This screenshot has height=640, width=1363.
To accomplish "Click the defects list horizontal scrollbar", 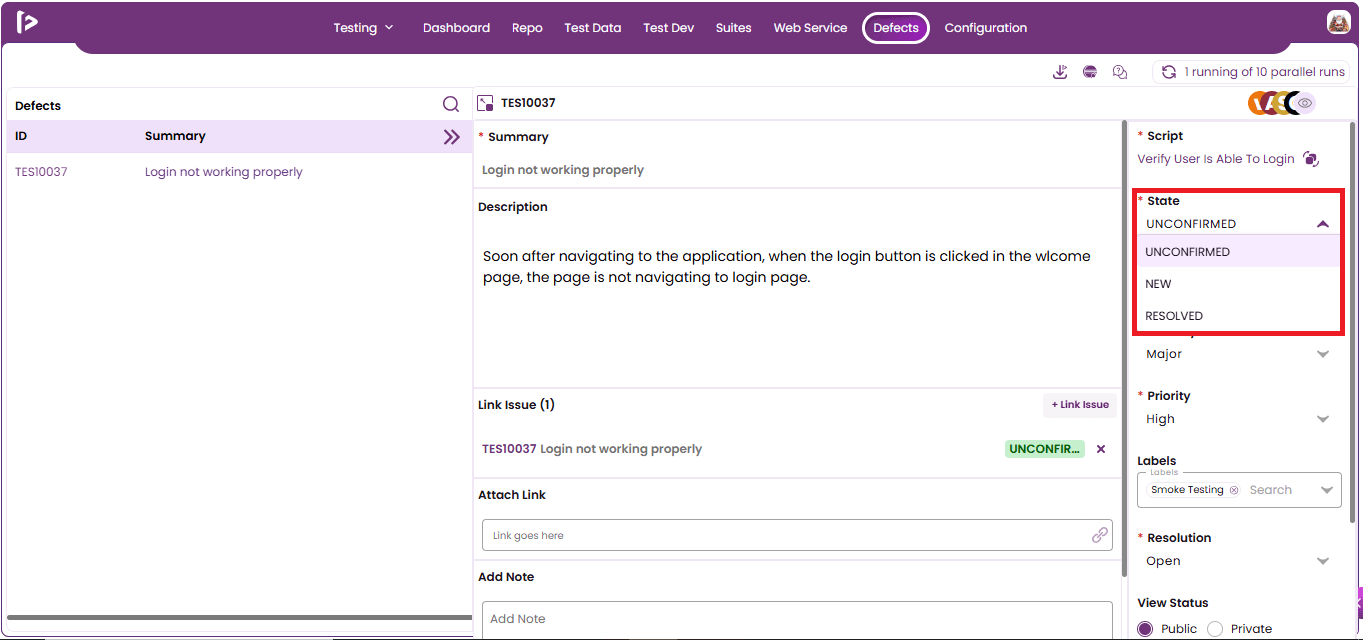I will (238, 618).
